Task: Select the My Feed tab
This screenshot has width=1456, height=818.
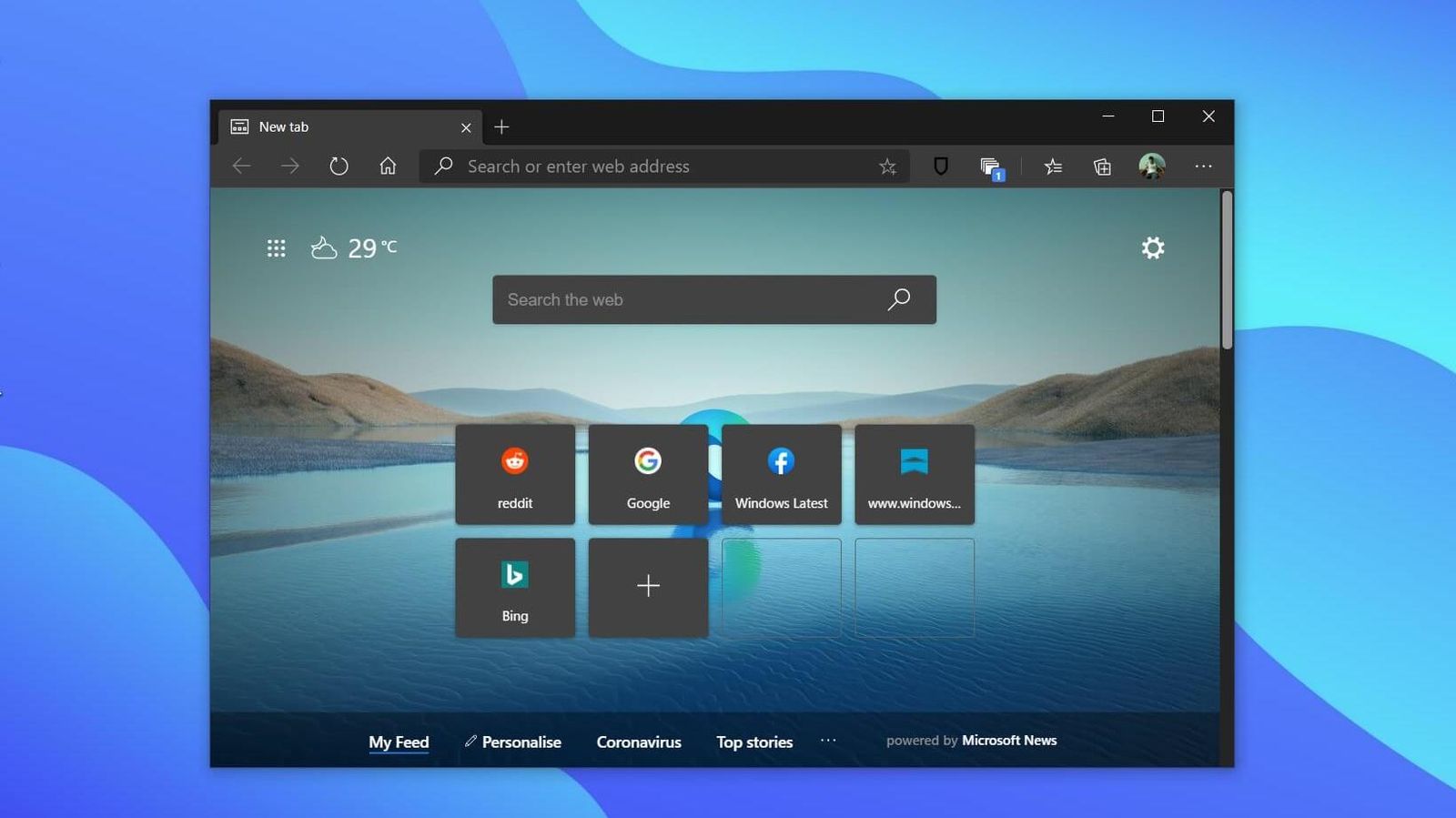Action: click(x=399, y=742)
